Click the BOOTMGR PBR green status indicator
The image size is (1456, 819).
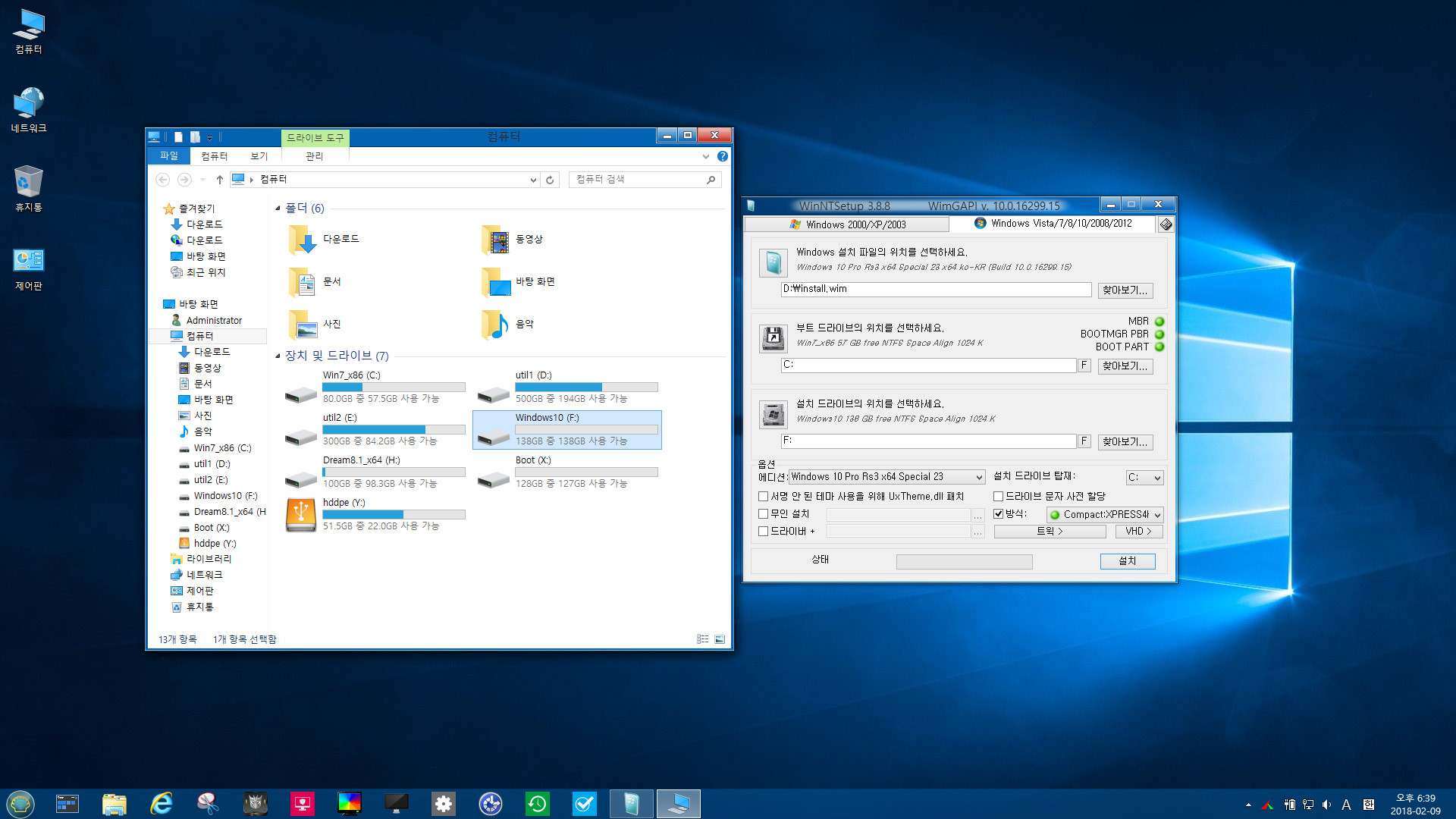click(x=1159, y=334)
